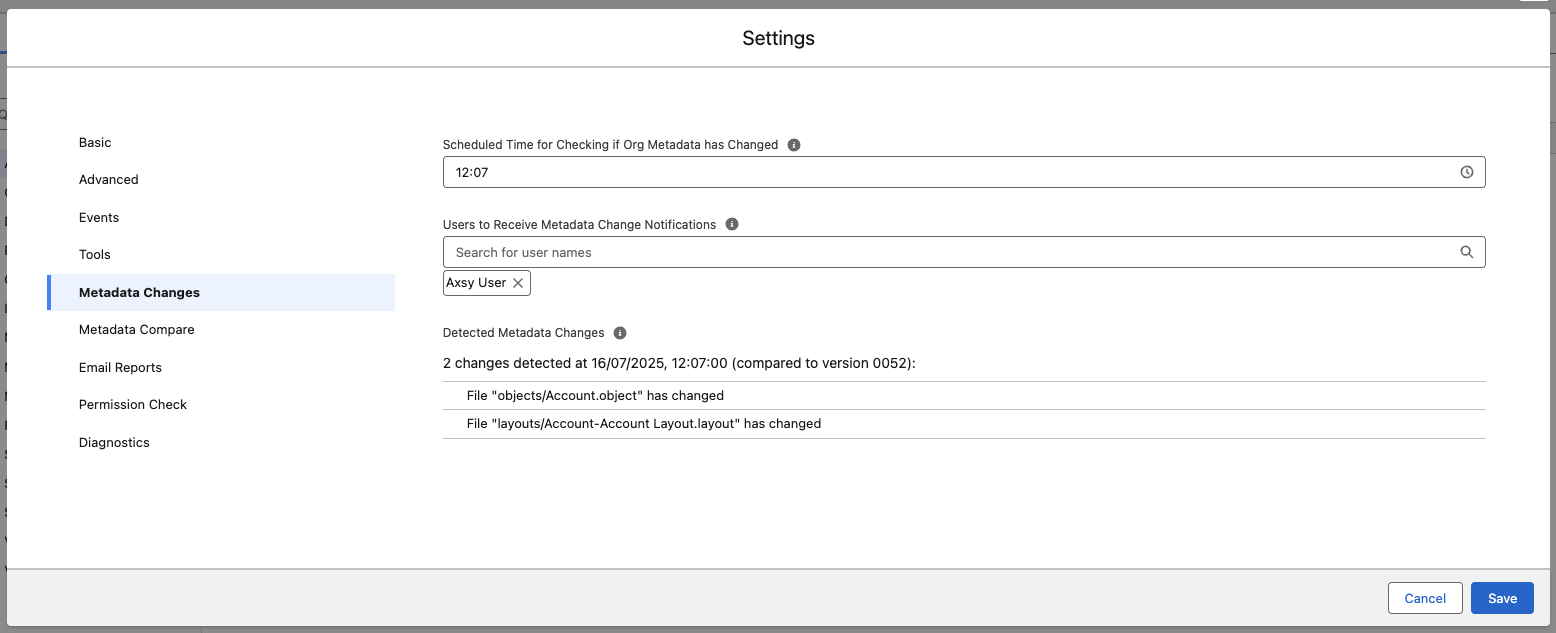Select the Metadata Changes section
This screenshot has height=633, width=1556.
(221, 293)
